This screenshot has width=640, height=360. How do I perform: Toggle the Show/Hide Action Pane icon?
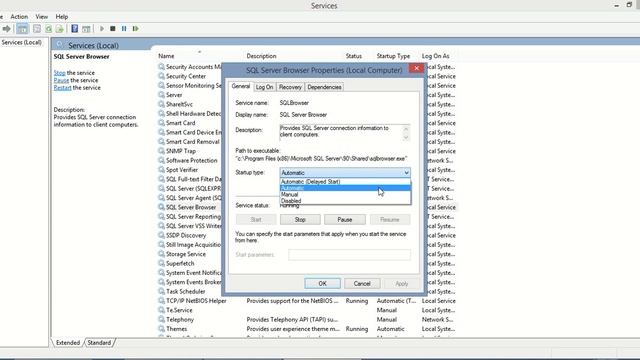86,29
